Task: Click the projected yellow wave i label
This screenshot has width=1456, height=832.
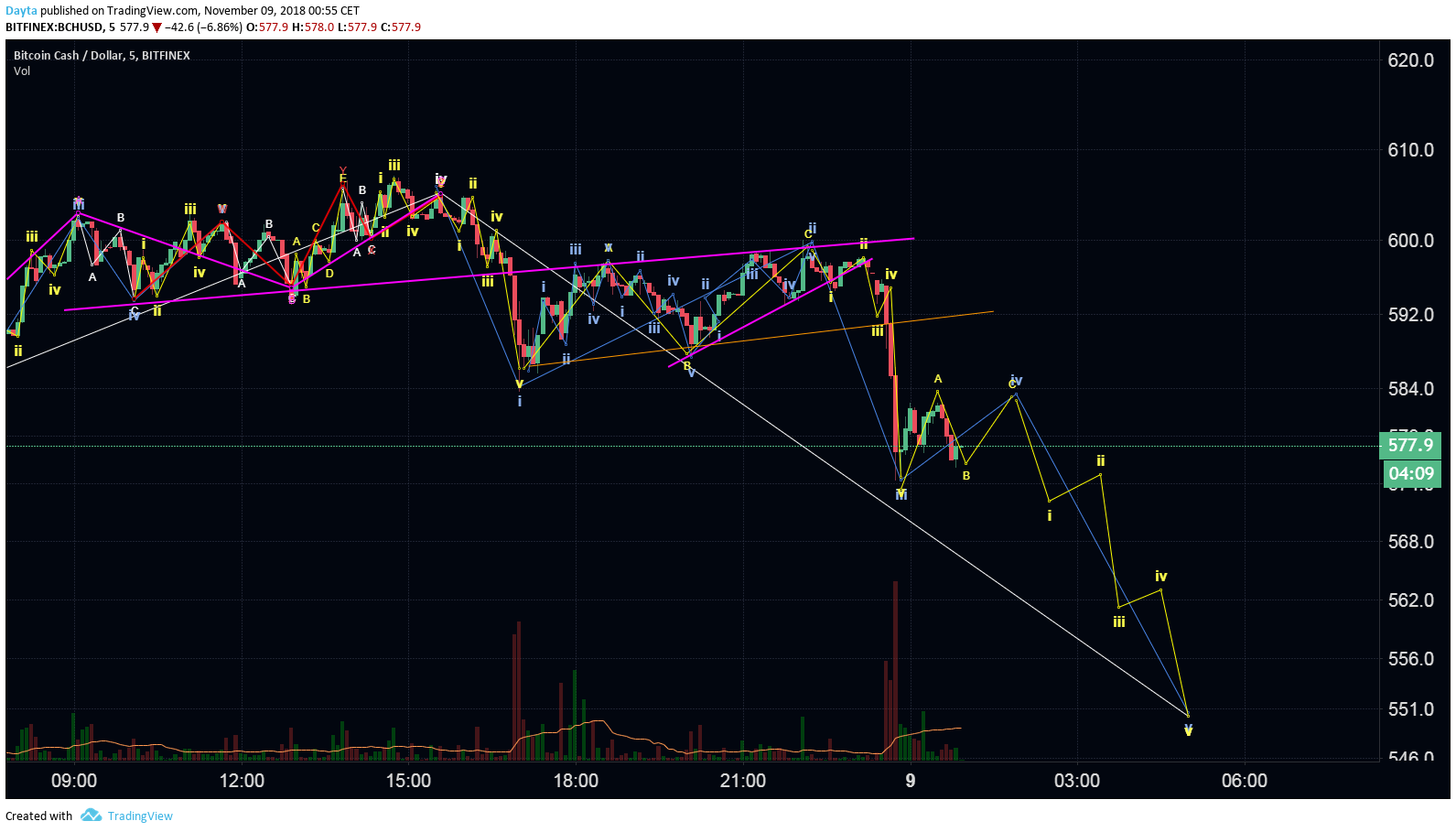Action: 1050,516
